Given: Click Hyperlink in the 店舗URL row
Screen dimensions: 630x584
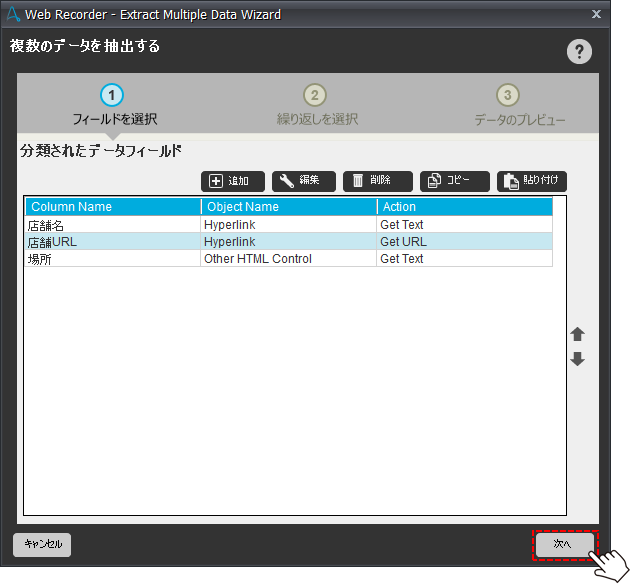Looking at the screenshot, I should (x=288, y=242).
